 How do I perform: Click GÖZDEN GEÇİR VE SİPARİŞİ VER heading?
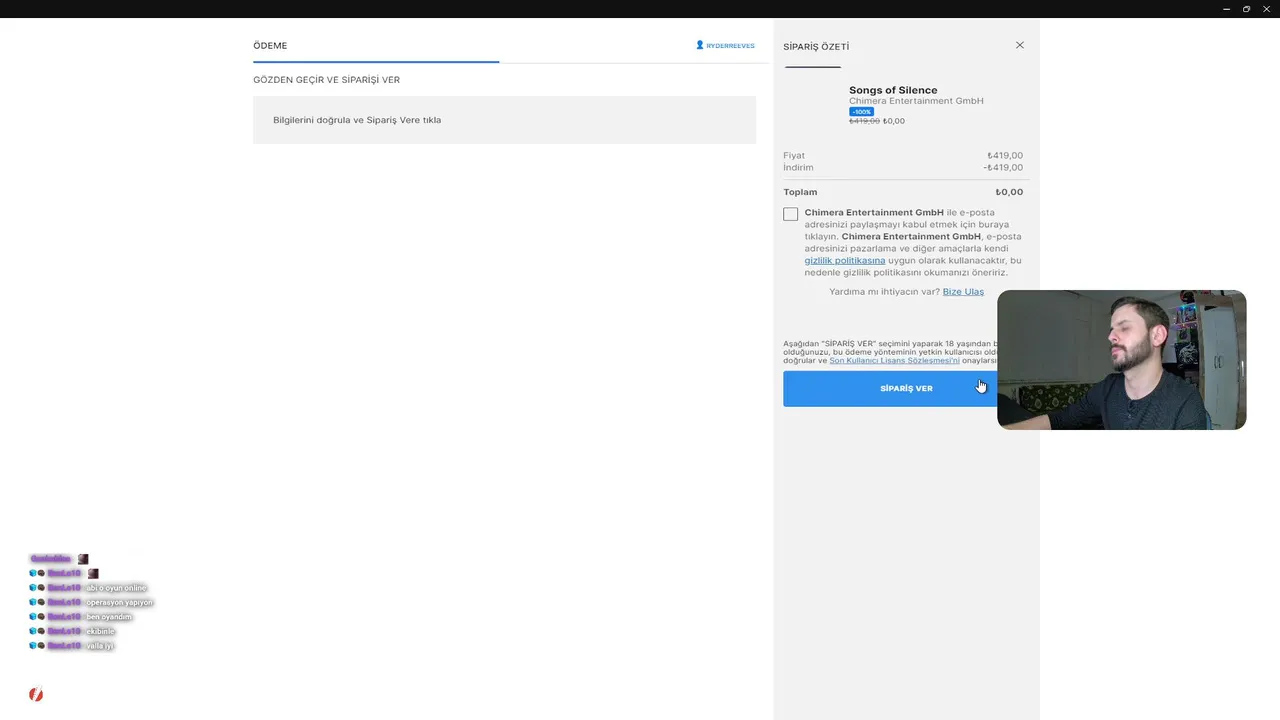pos(326,80)
